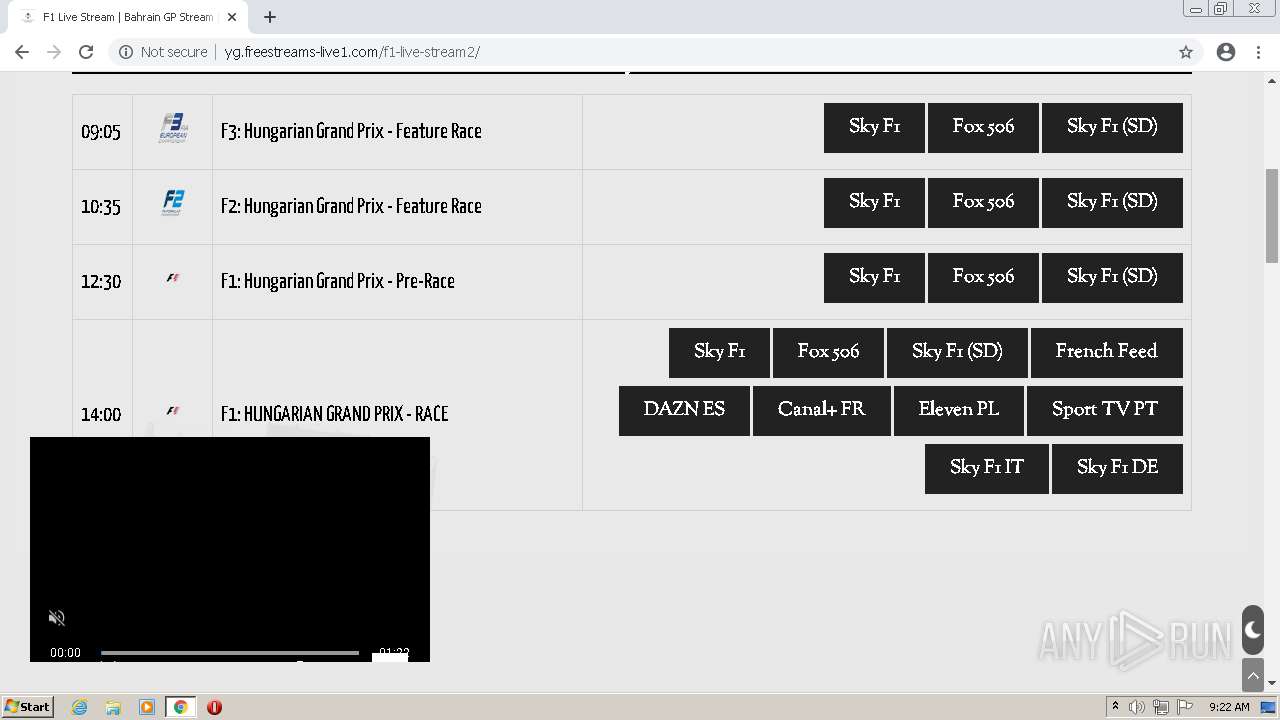Select Chrome in the taskbar
Screen dimensions: 1280x720
point(180,707)
